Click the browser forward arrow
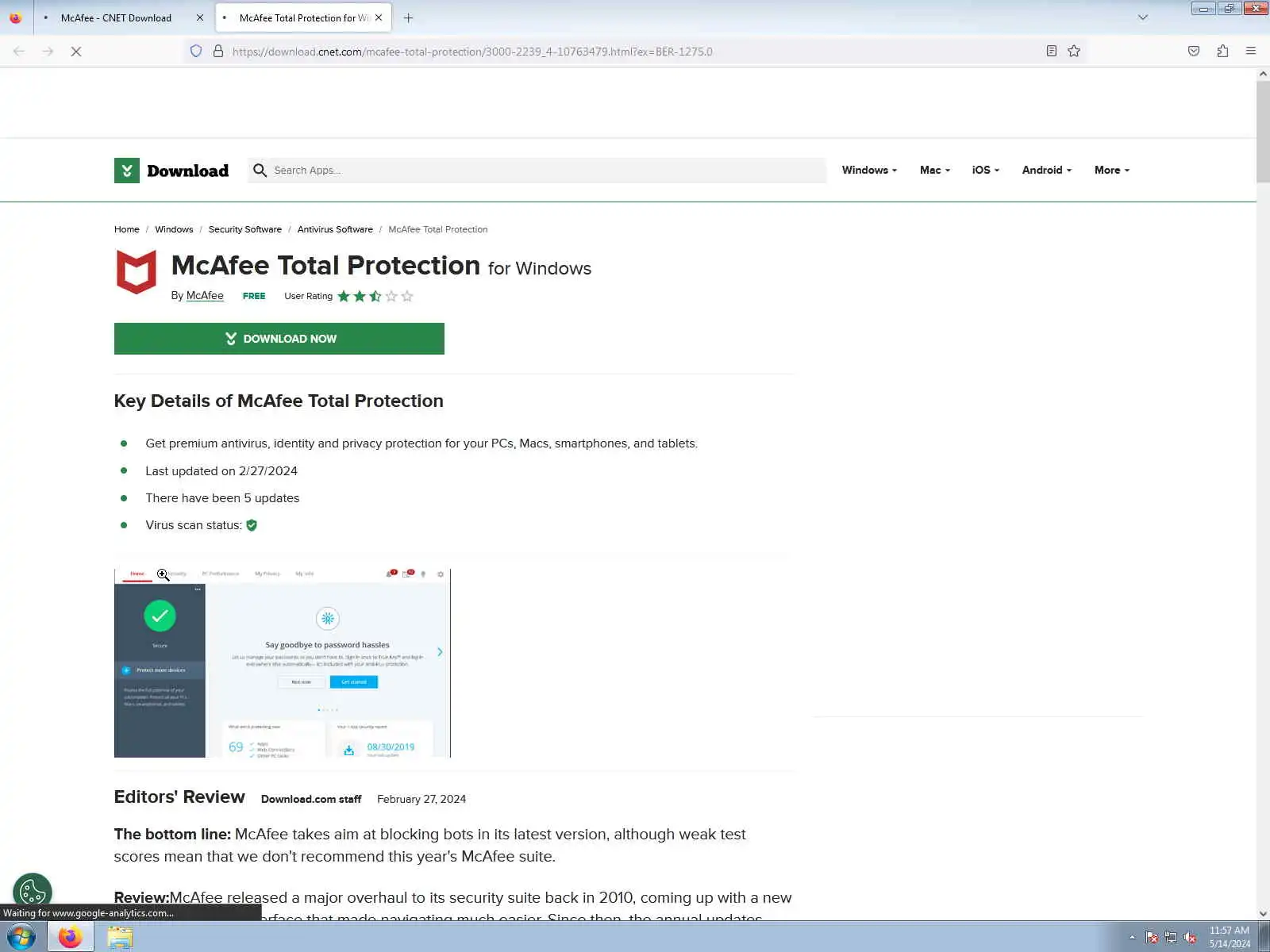Viewport: 1270px width, 952px height. (x=48, y=52)
